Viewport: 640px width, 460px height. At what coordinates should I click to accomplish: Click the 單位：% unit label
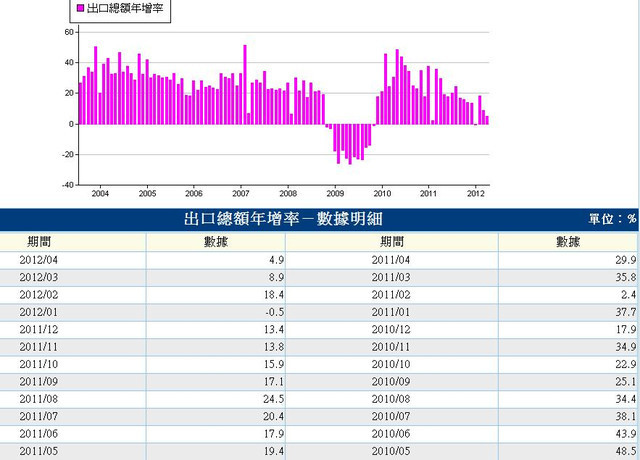pyautogui.click(x=612, y=219)
